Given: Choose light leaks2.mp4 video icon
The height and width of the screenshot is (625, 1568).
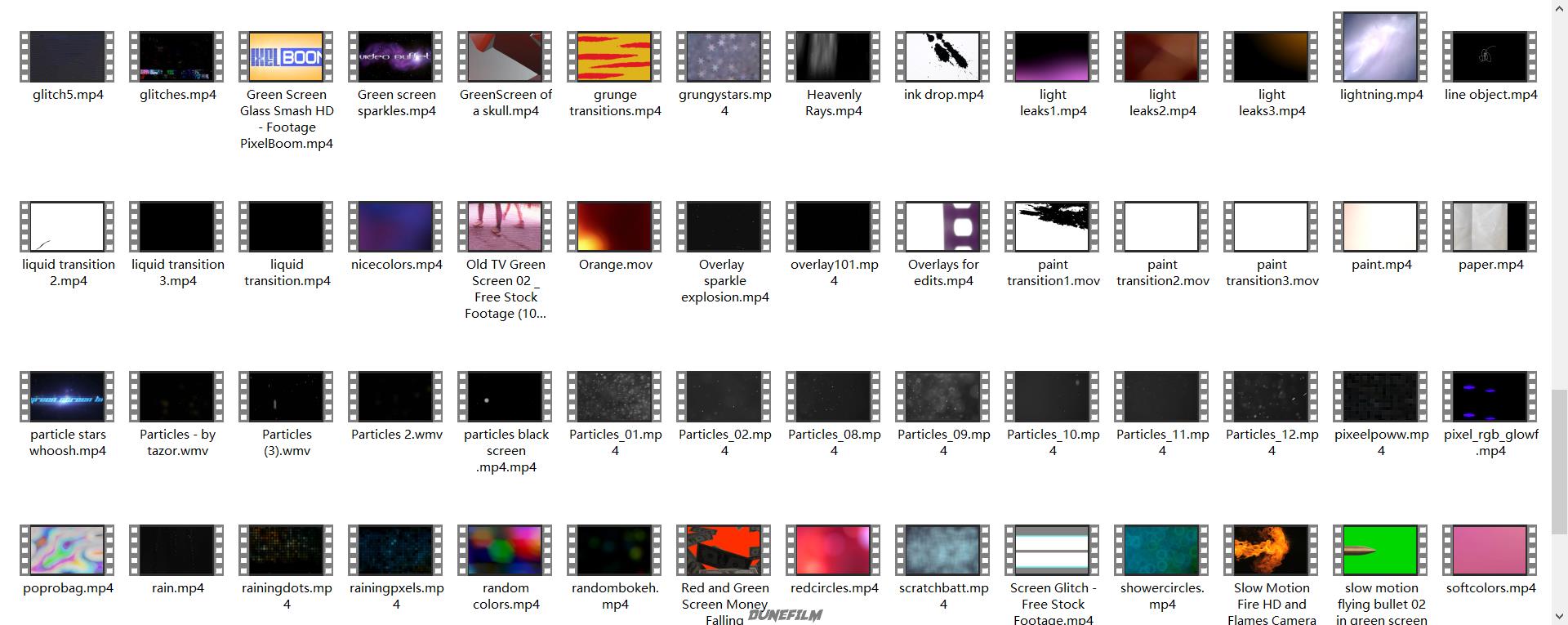Looking at the screenshot, I should point(1162,57).
